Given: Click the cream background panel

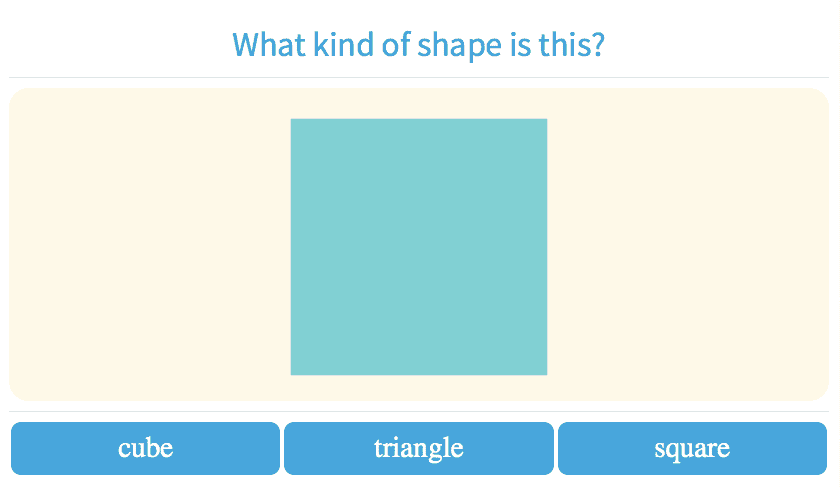Looking at the screenshot, I should coord(150,245).
